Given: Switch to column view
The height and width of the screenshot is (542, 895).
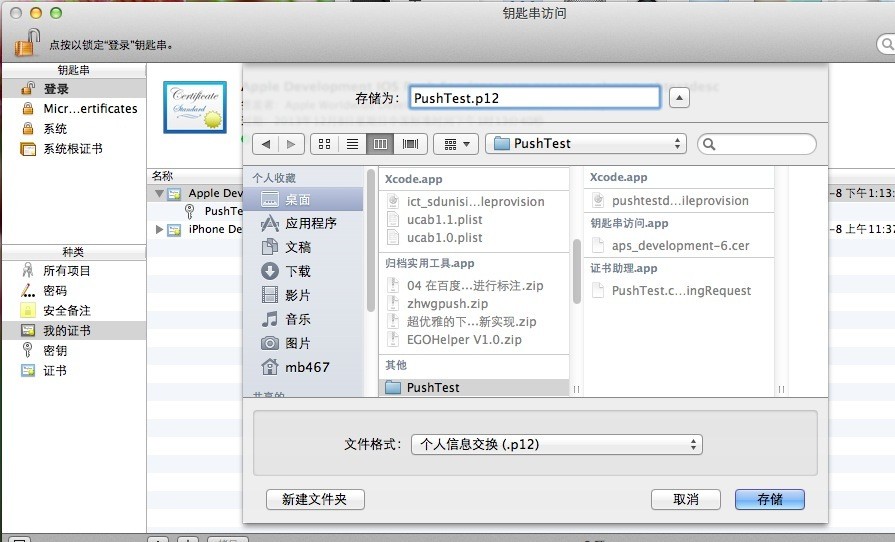Looking at the screenshot, I should (380, 144).
